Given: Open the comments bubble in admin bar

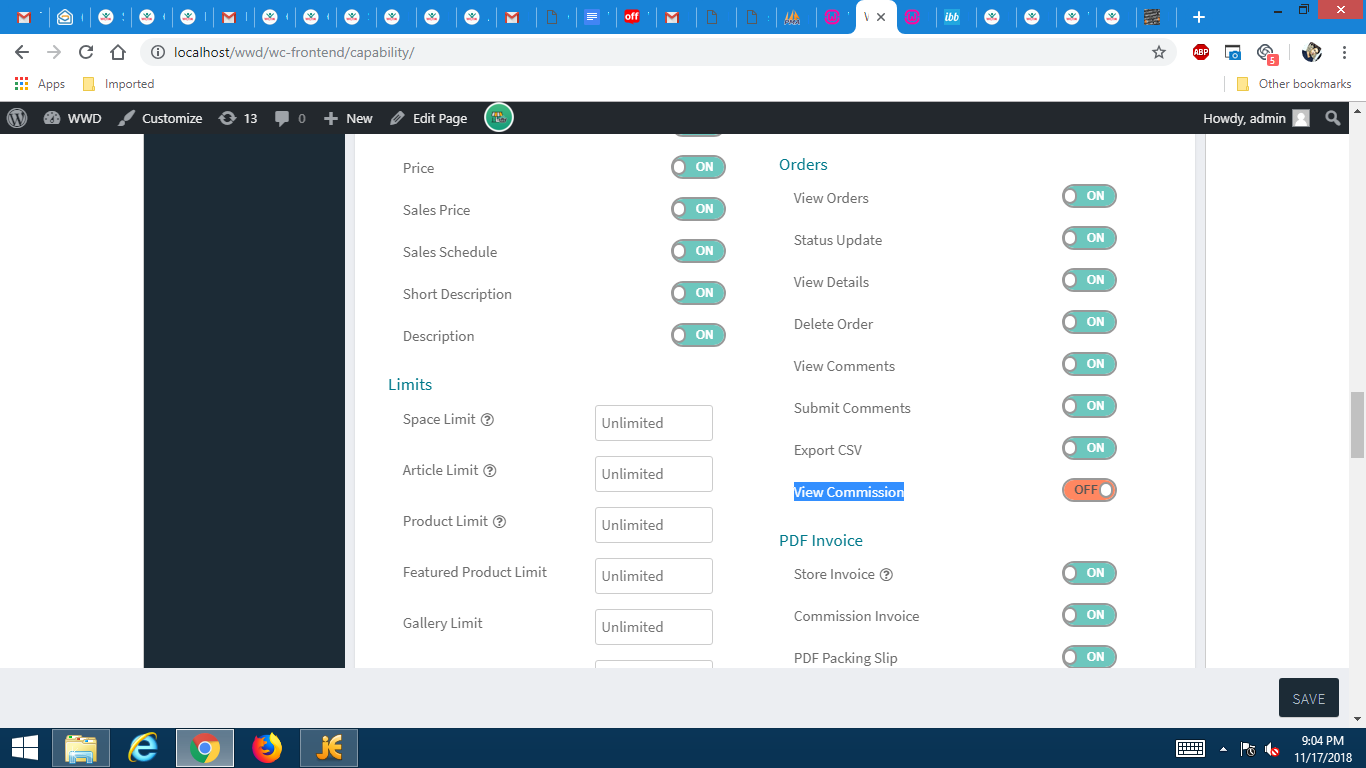Looking at the screenshot, I should point(282,118).
